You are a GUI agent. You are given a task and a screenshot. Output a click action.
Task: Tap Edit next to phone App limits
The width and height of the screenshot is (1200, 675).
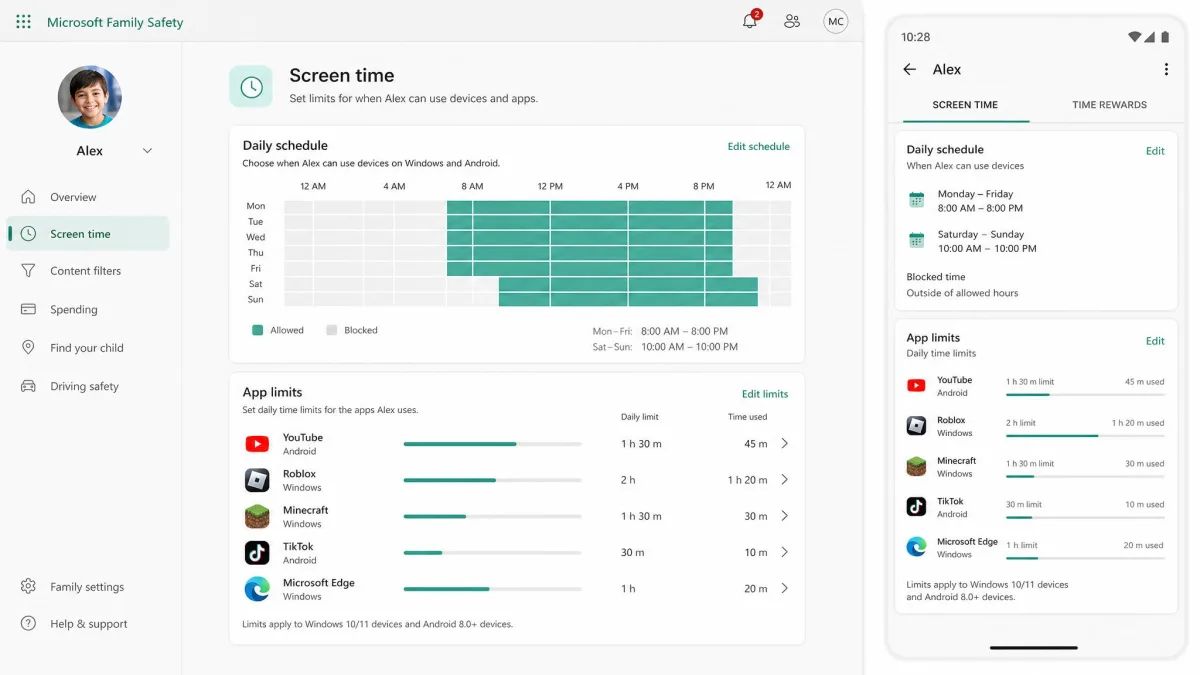click(1155, 341)
